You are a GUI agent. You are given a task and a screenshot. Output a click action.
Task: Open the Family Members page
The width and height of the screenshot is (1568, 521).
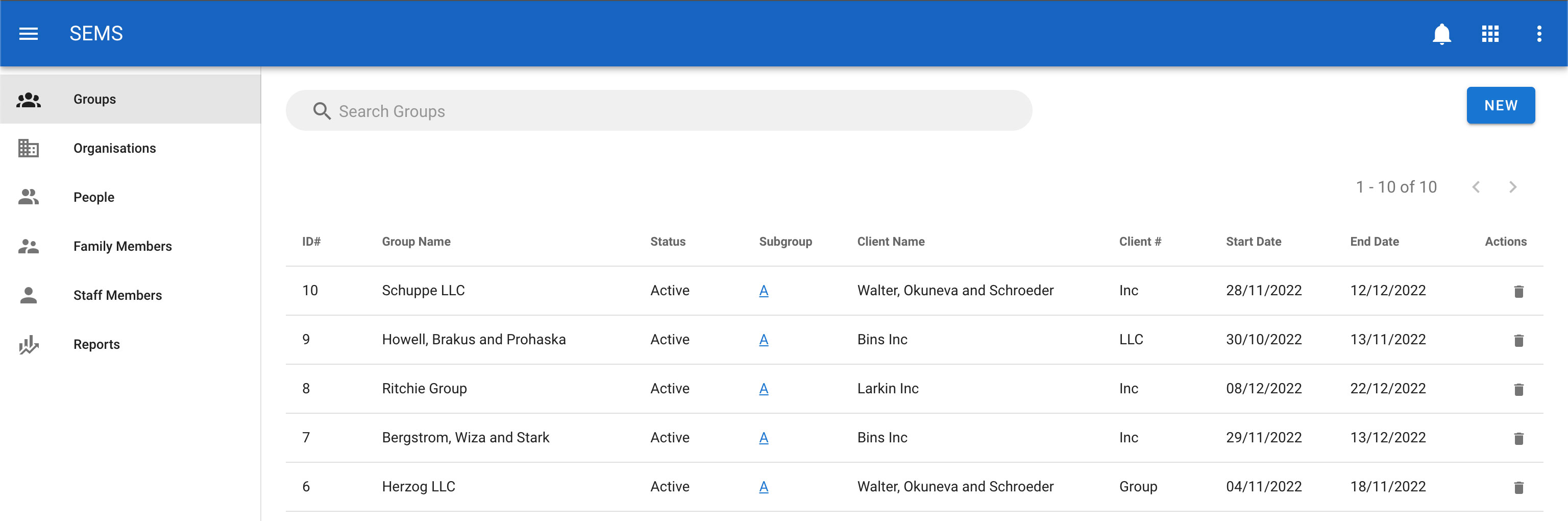point(122,246)
